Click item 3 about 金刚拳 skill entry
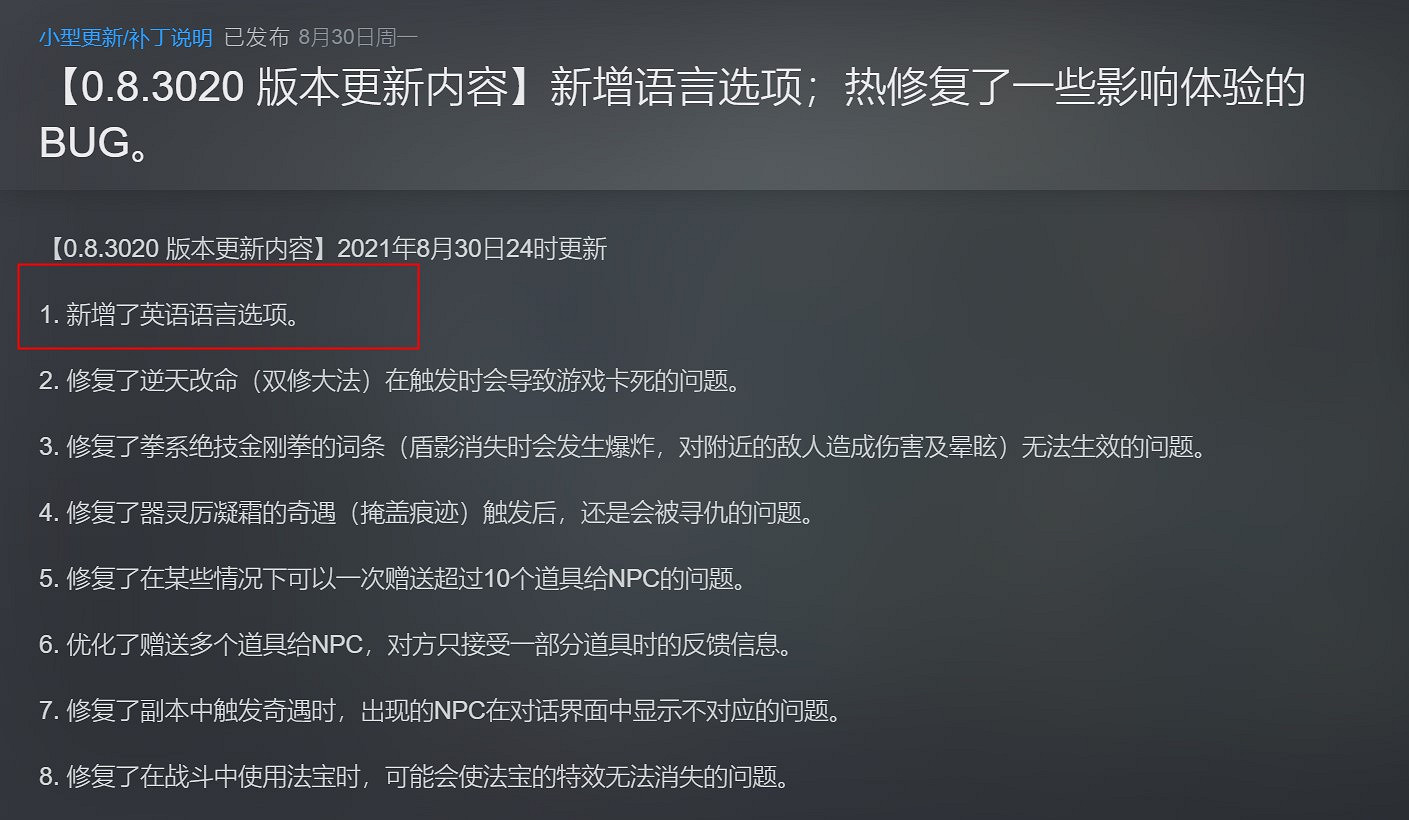Image resolution: width=1409 pixels, height=820 pixels. [x=623, y=447]
